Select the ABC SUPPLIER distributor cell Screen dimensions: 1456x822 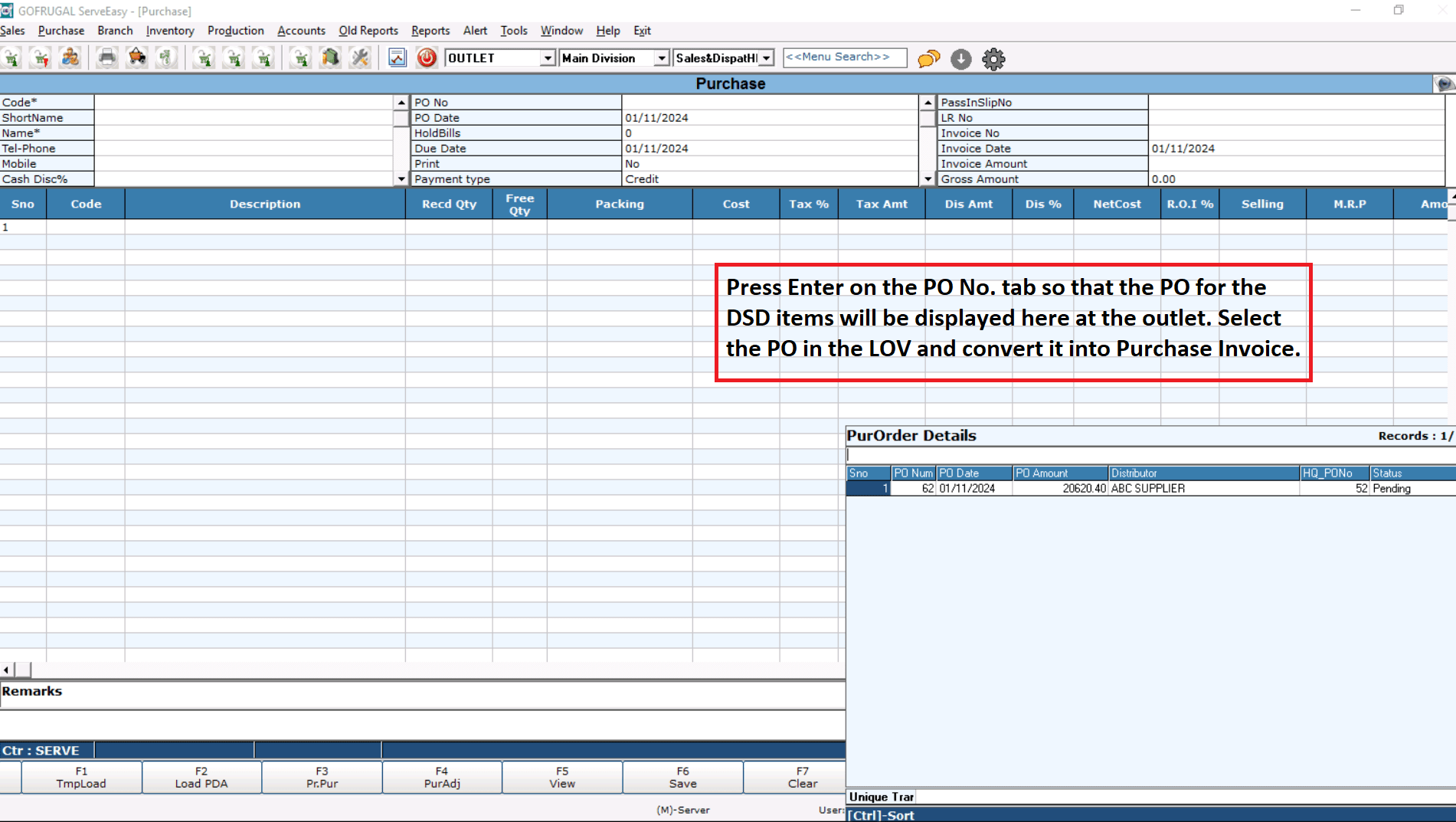(x=1204, y=489)
